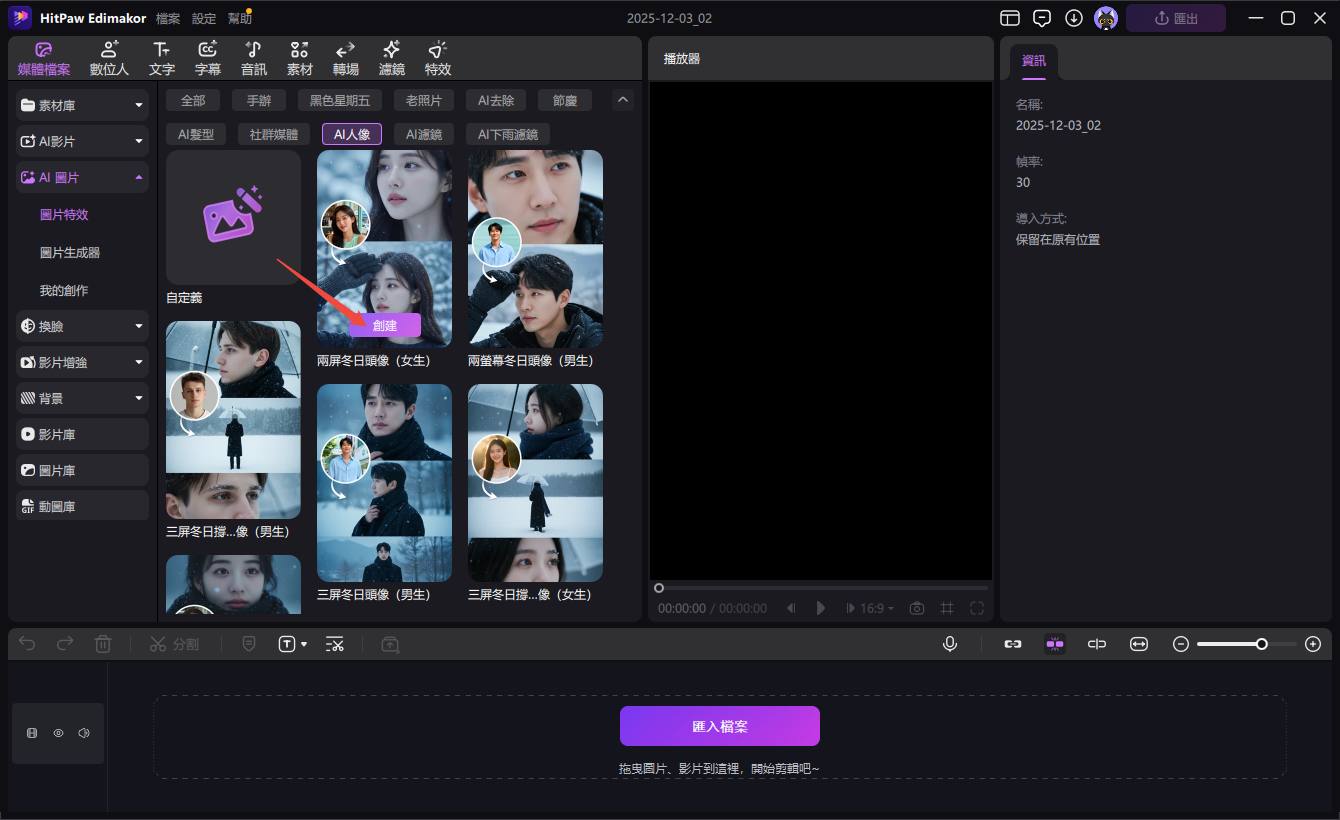Mute the track with speaker icon
1340x820 pixels.
[83, 733]
